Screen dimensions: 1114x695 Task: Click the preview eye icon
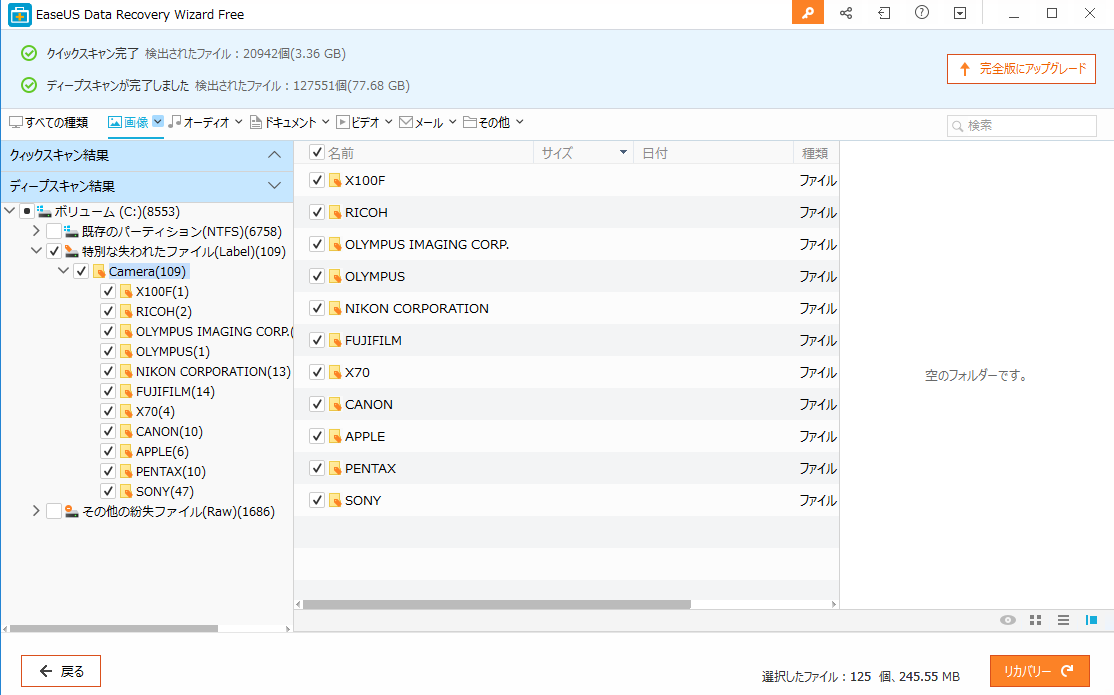[x=1007, y=620]
